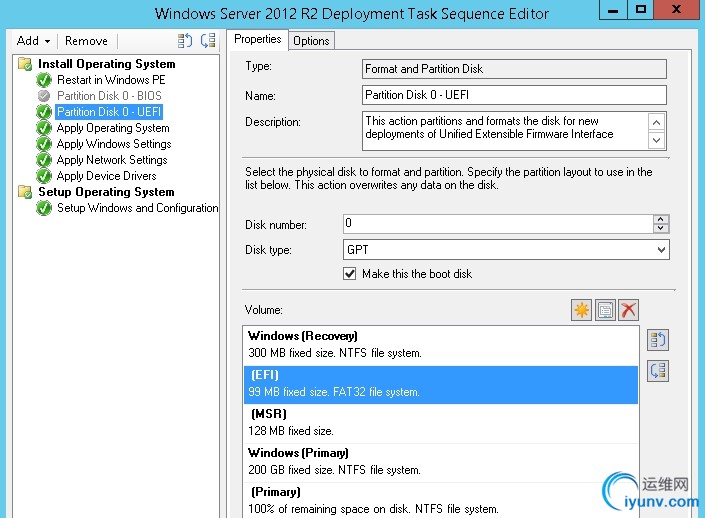Click the move step up icon in tree toolbar
Viewport: 705px width, 518px height.
185,40
